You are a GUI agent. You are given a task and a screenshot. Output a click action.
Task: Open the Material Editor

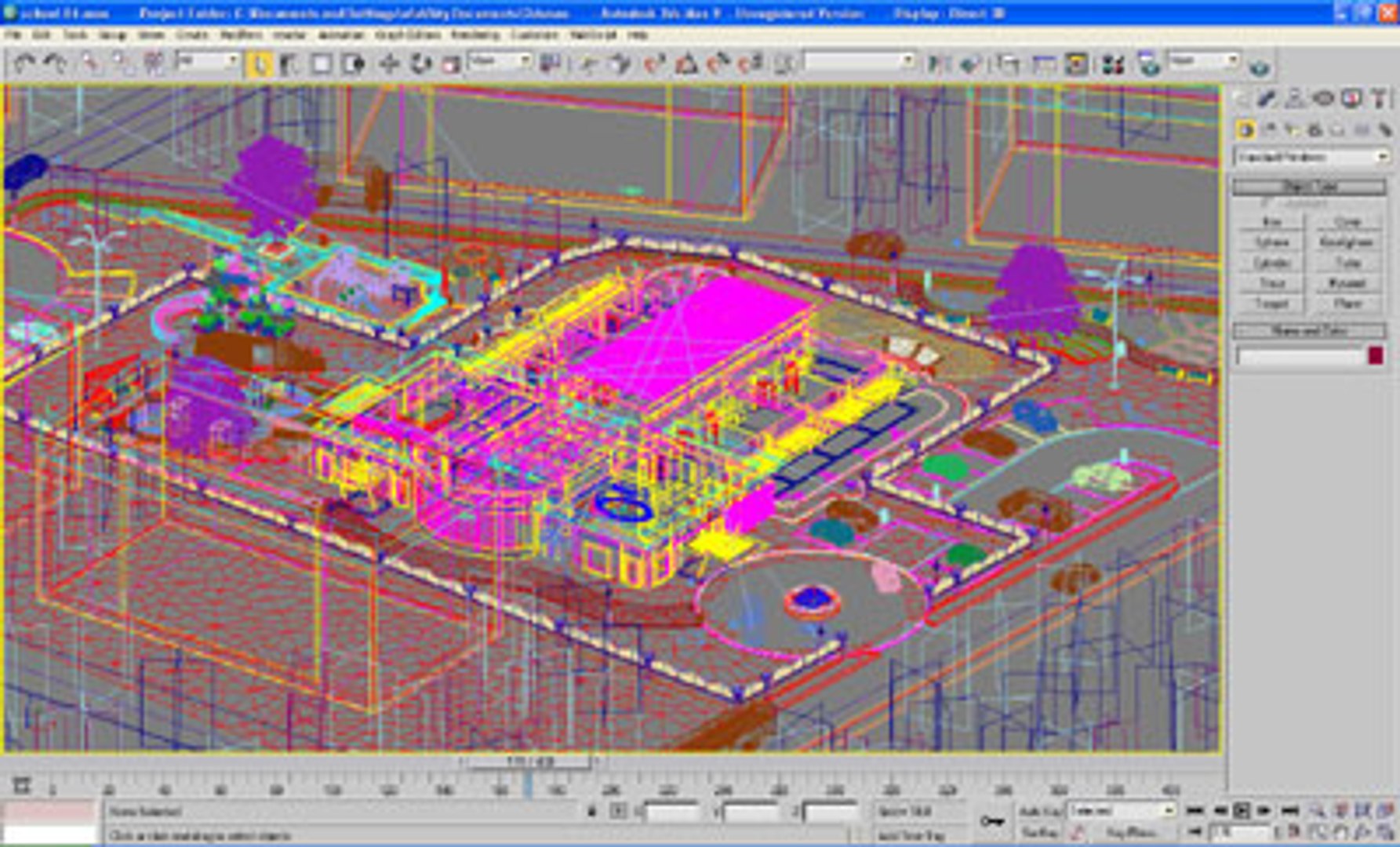[x=1113, y=64]
